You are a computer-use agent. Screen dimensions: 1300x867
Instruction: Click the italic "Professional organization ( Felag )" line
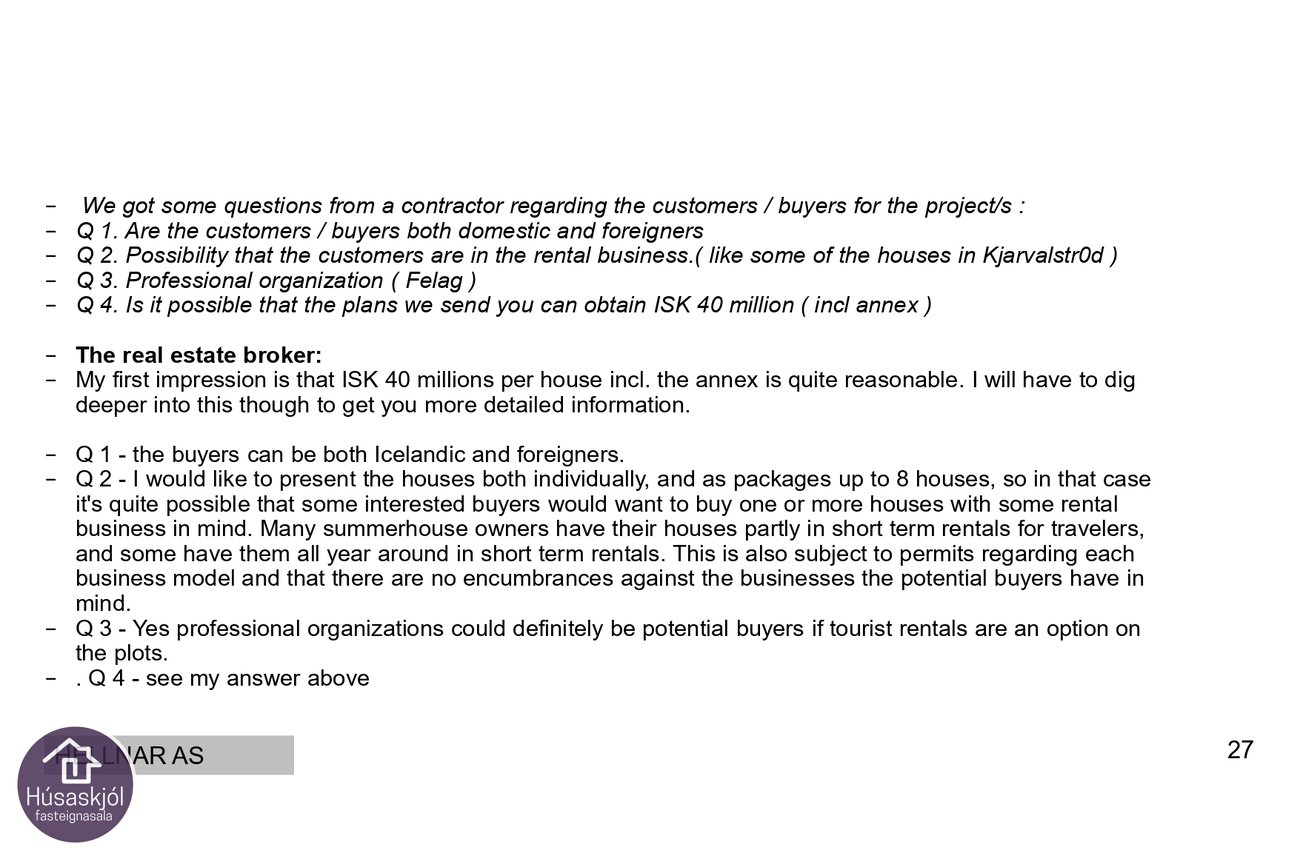coord(276,281)
